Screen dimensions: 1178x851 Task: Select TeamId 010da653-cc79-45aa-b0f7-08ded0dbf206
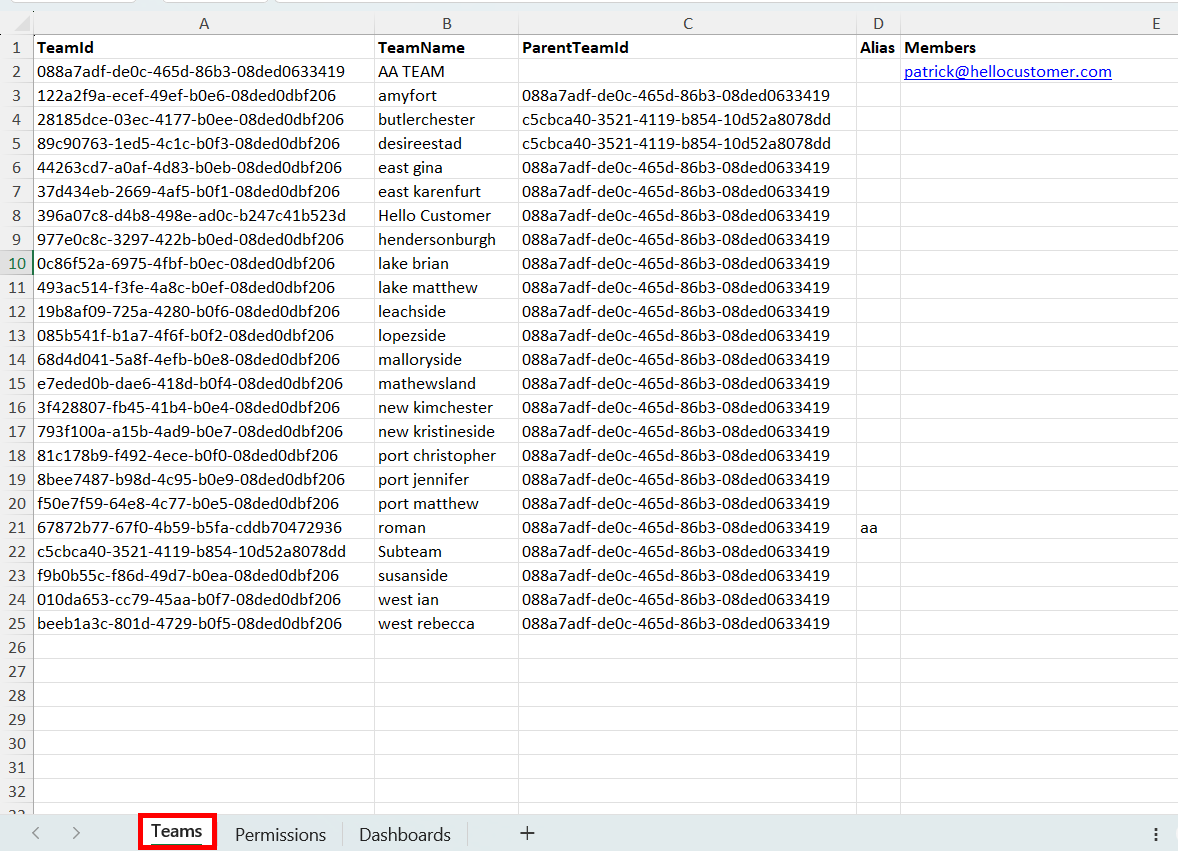tap(204, 599)
